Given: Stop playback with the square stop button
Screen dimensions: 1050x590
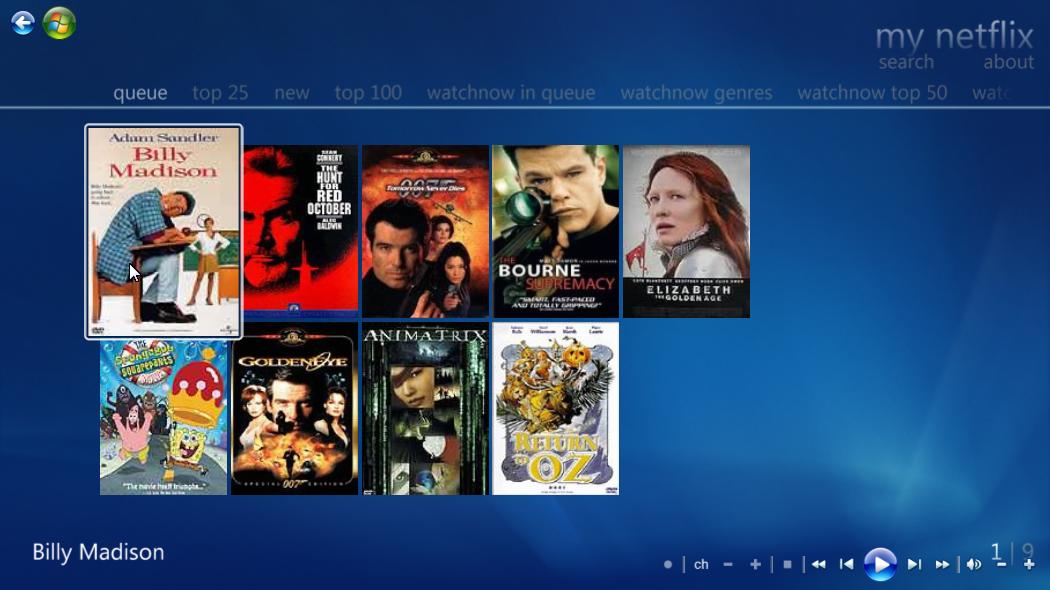Looking at the screenshot, I should tap(788, 565).
